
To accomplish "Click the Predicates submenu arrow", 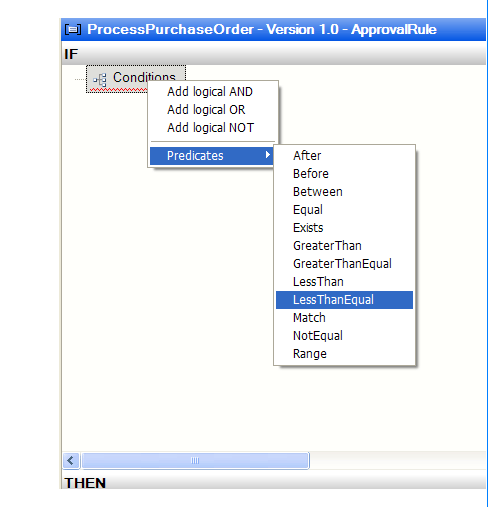I will (x=267, y=155).
